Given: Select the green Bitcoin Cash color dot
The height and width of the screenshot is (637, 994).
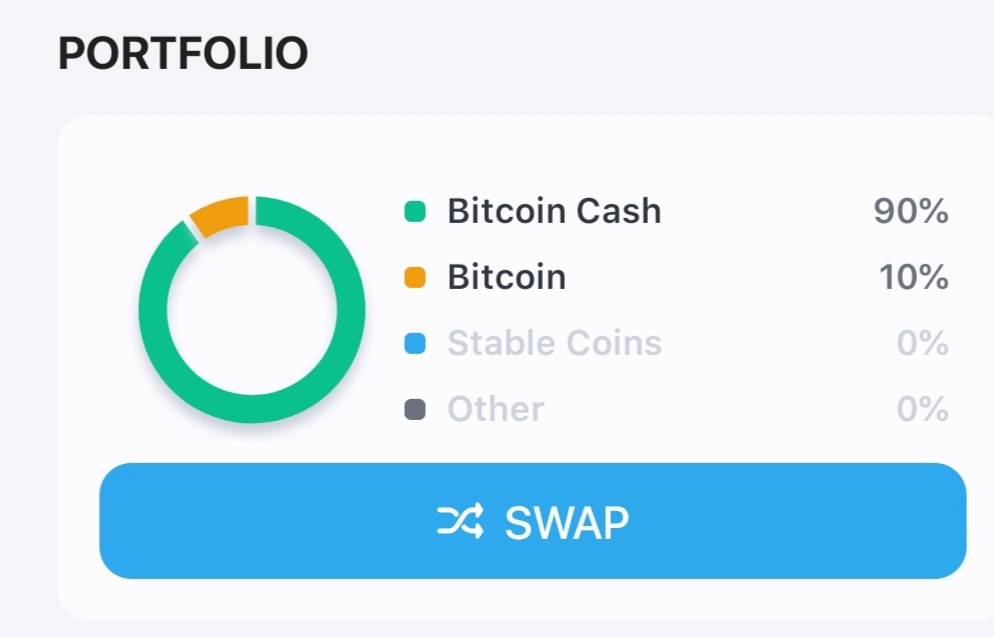Looking at the screenshot, I should 415,211.
